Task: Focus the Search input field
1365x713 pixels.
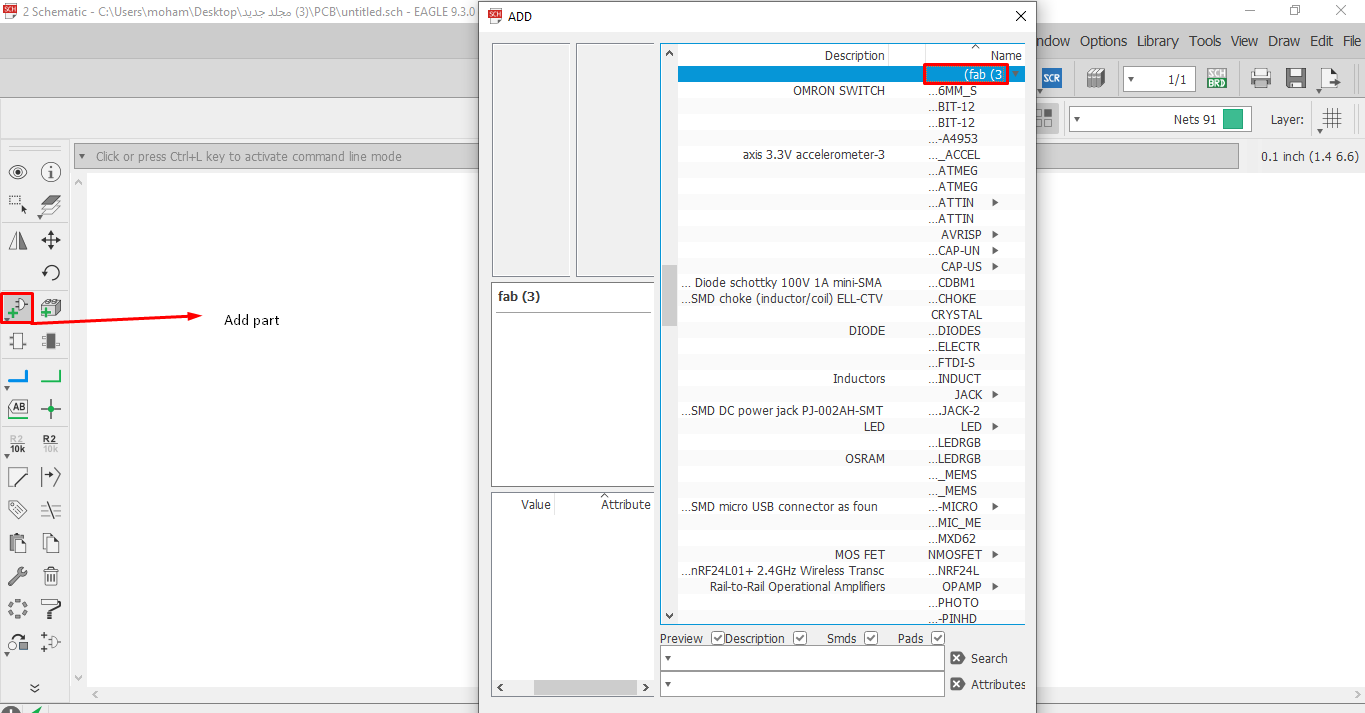Action: pyautogui.click(x=802, y=658)
